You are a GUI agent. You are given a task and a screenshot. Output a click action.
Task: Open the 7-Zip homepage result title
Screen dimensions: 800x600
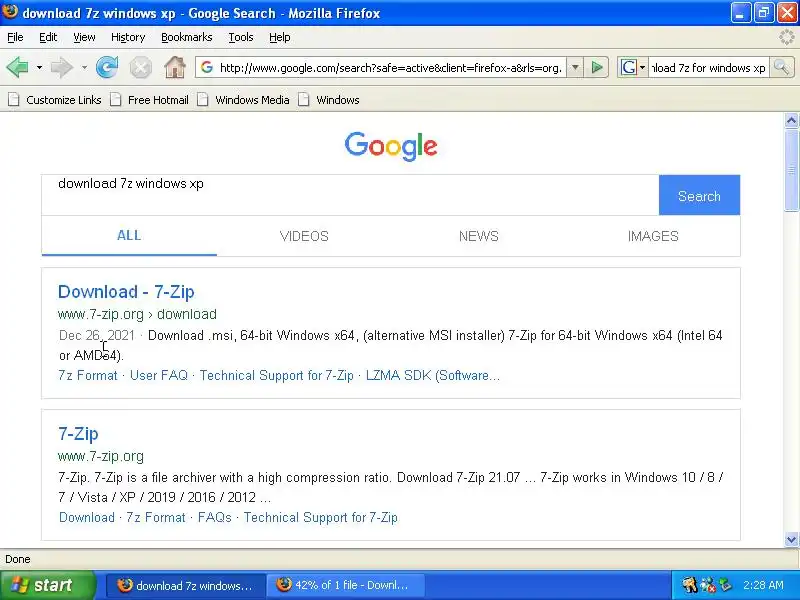tap(78, 434)
